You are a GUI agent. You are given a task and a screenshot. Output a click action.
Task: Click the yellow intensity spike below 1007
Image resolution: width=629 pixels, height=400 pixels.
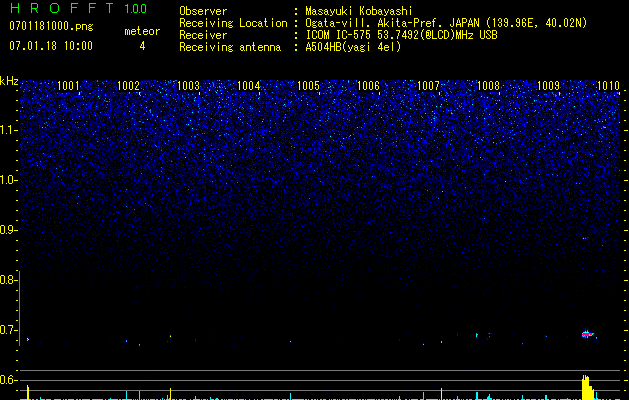pos(442,393)
